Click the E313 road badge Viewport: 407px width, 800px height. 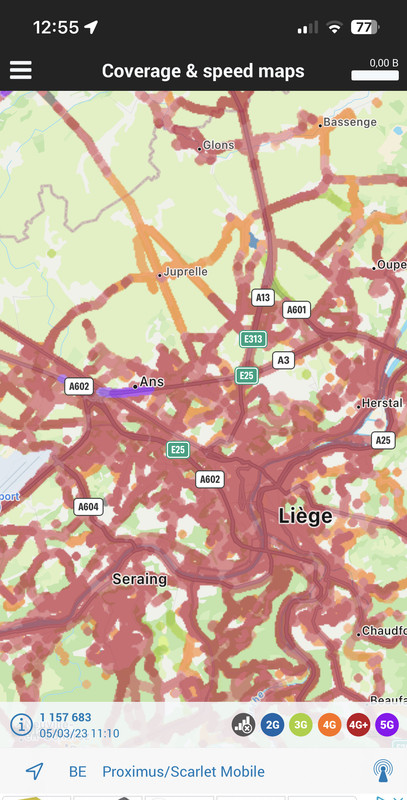click(x=253, y=339)
